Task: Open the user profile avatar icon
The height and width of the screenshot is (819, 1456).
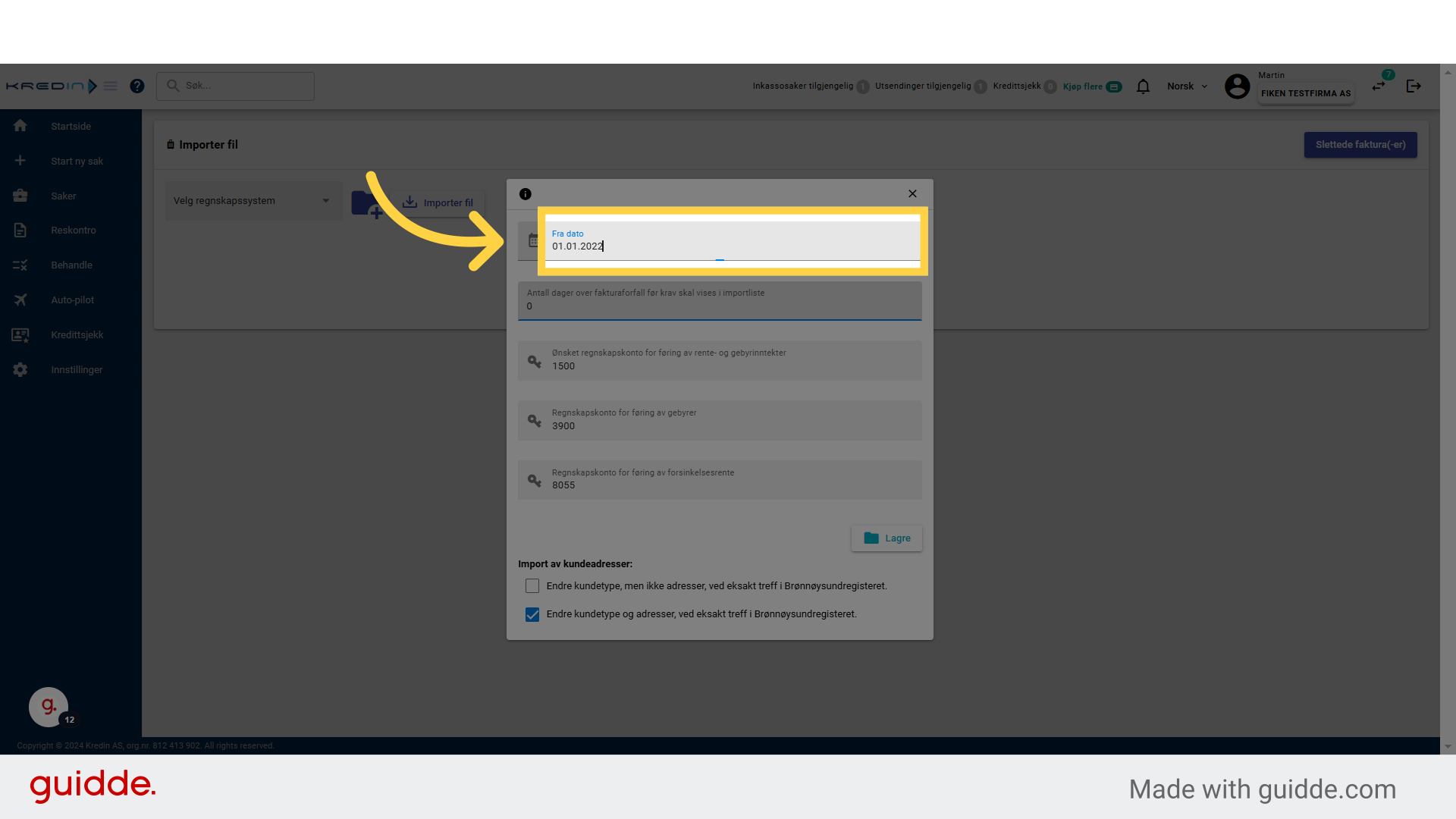Action: (1237, 86)
